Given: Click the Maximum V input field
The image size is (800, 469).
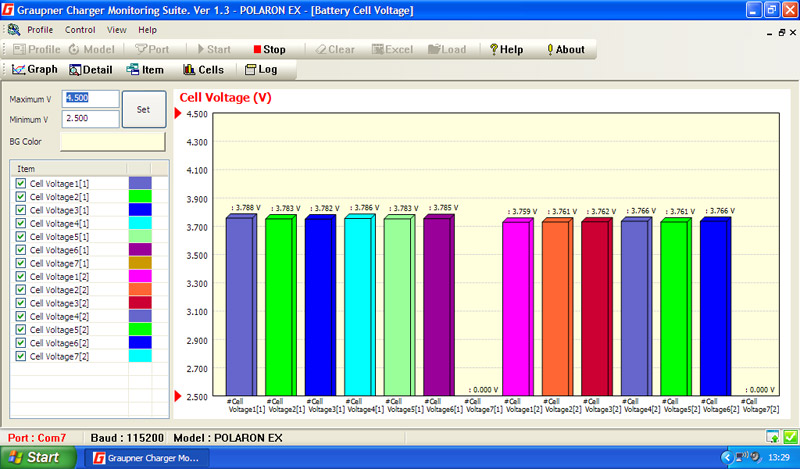Looking at the screenshot, I should pos(90,98).
